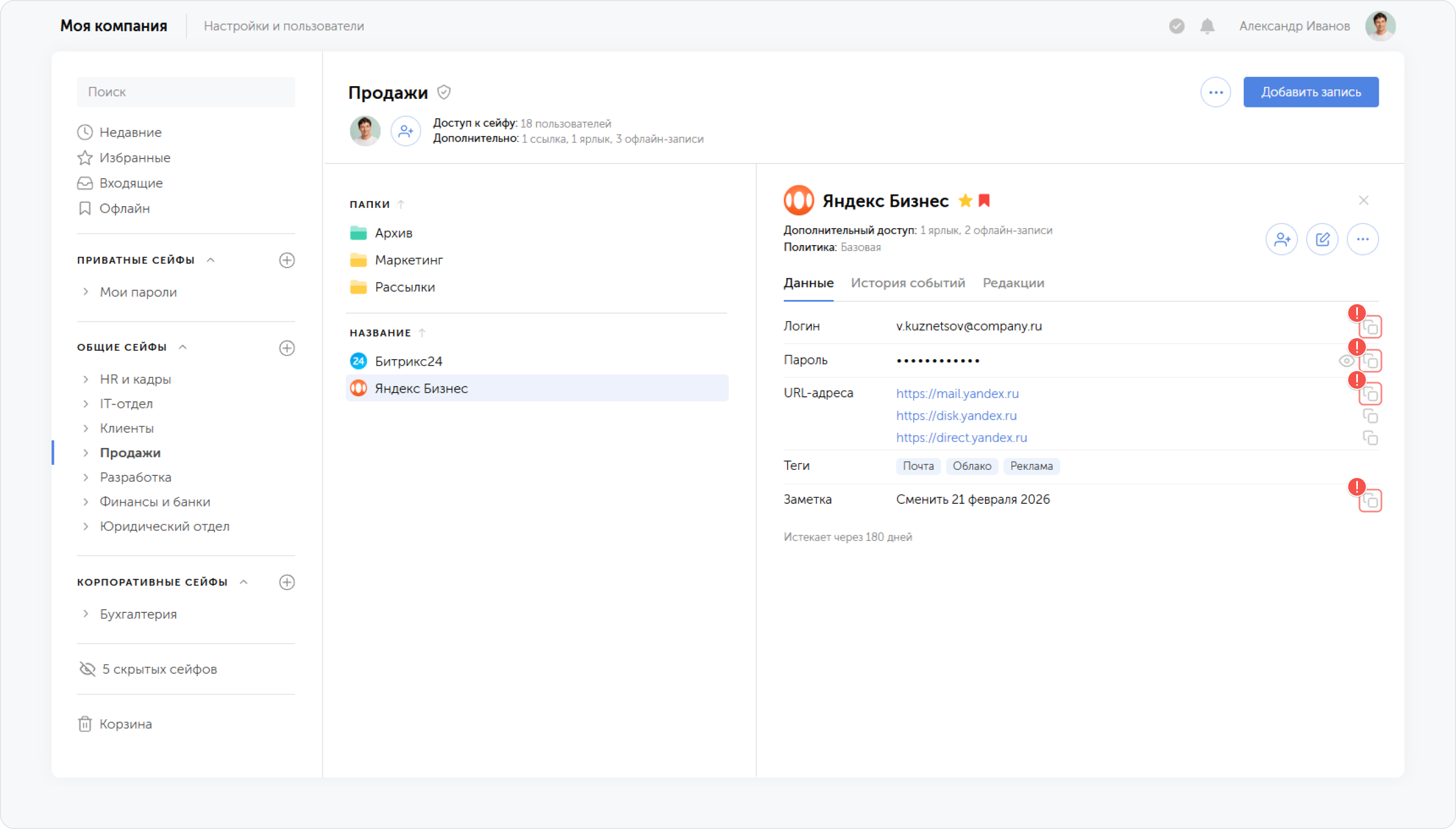Expand the Финансы и банки safe
1456x829 pixels.
pos(86,501)
